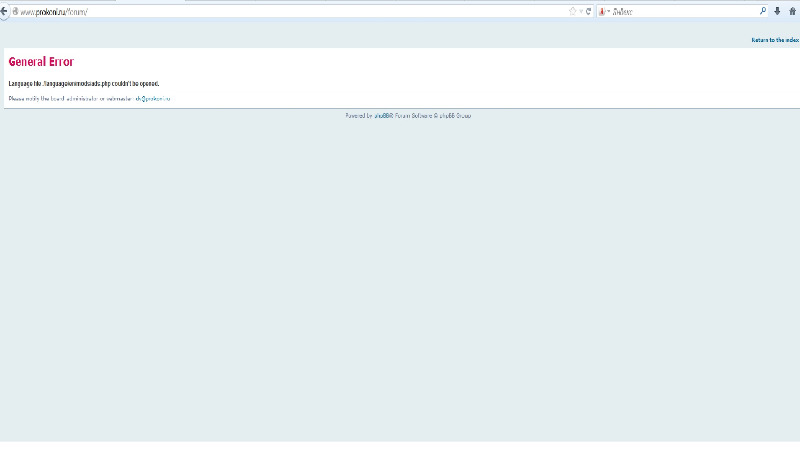Reload the page with the refresh icon
Screen dimensions: 800x452
tap(588, 11)
